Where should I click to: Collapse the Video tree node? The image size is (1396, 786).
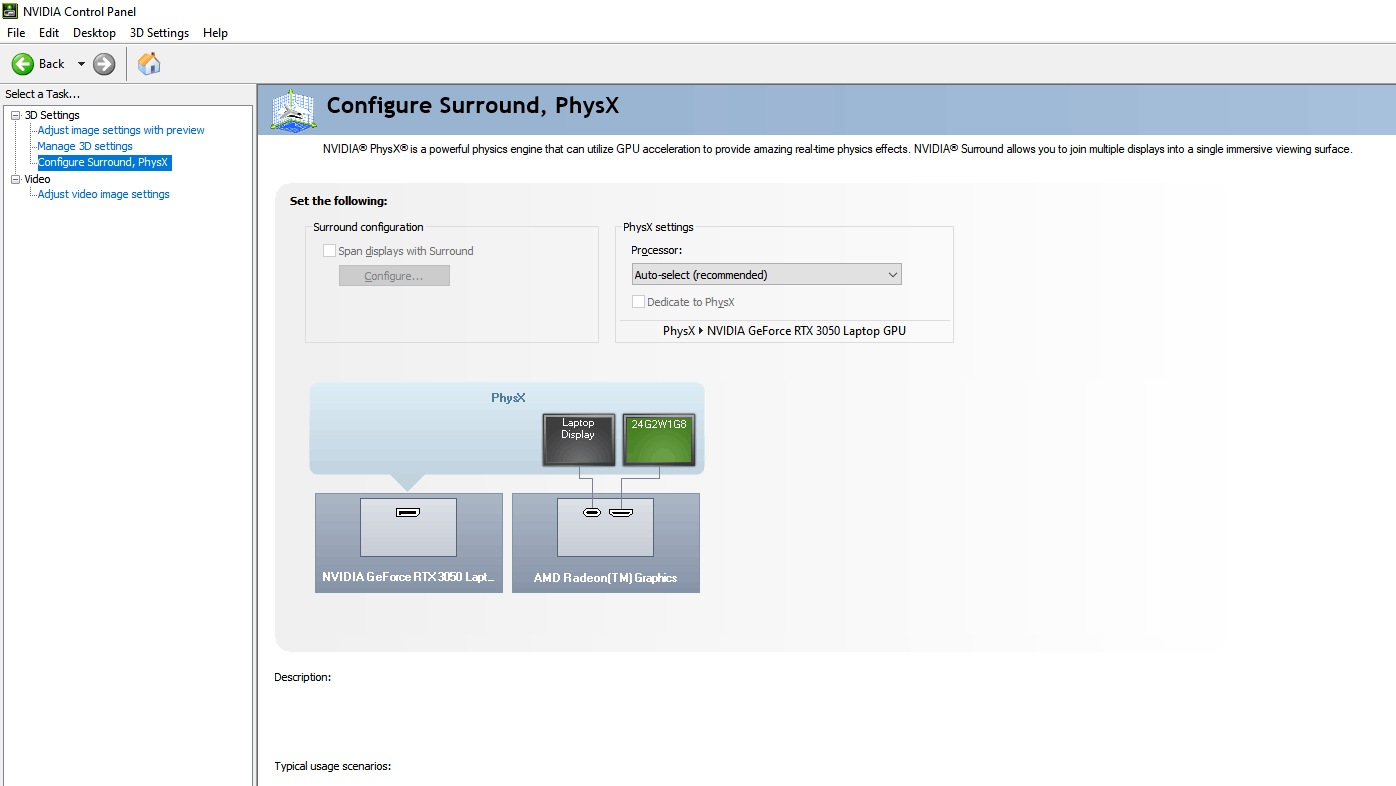[15, 179]
